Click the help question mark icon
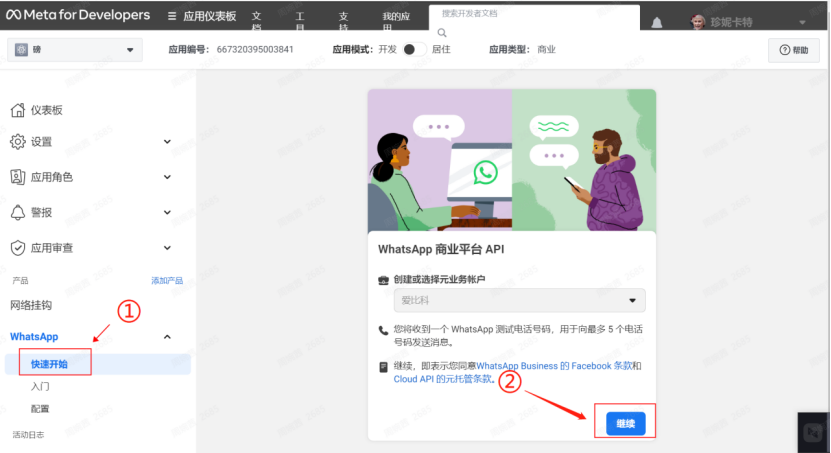This screenshot has width=831, height=453. [x=785, y=50]
